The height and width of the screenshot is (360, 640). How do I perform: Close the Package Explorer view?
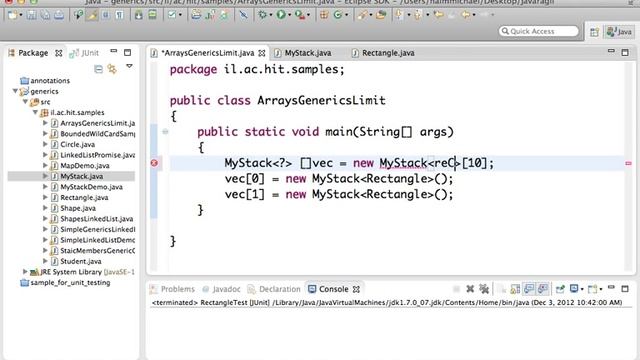click(x=59, y=53)
